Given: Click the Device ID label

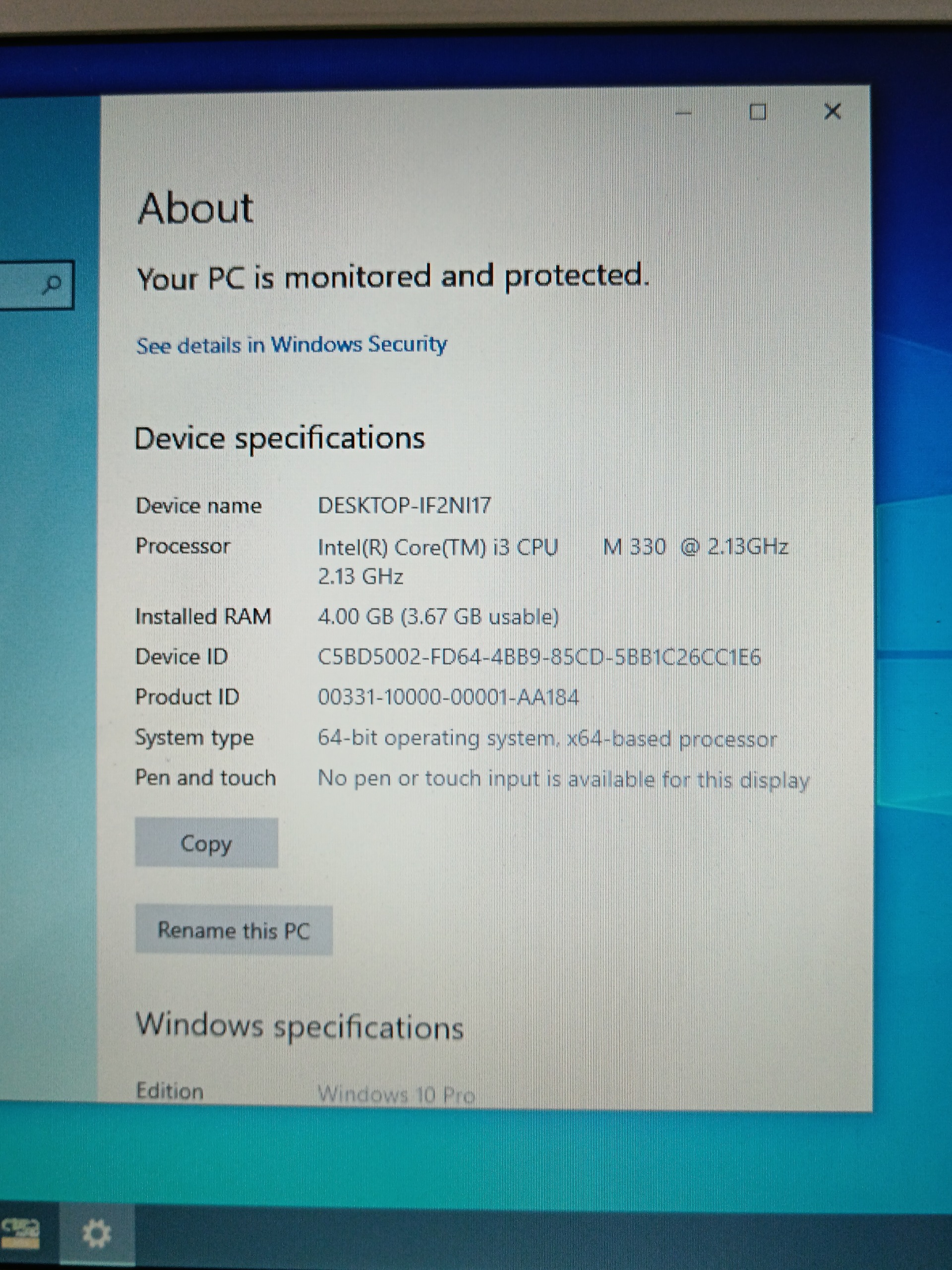Looking at the screenshot, I should point(182,656).
